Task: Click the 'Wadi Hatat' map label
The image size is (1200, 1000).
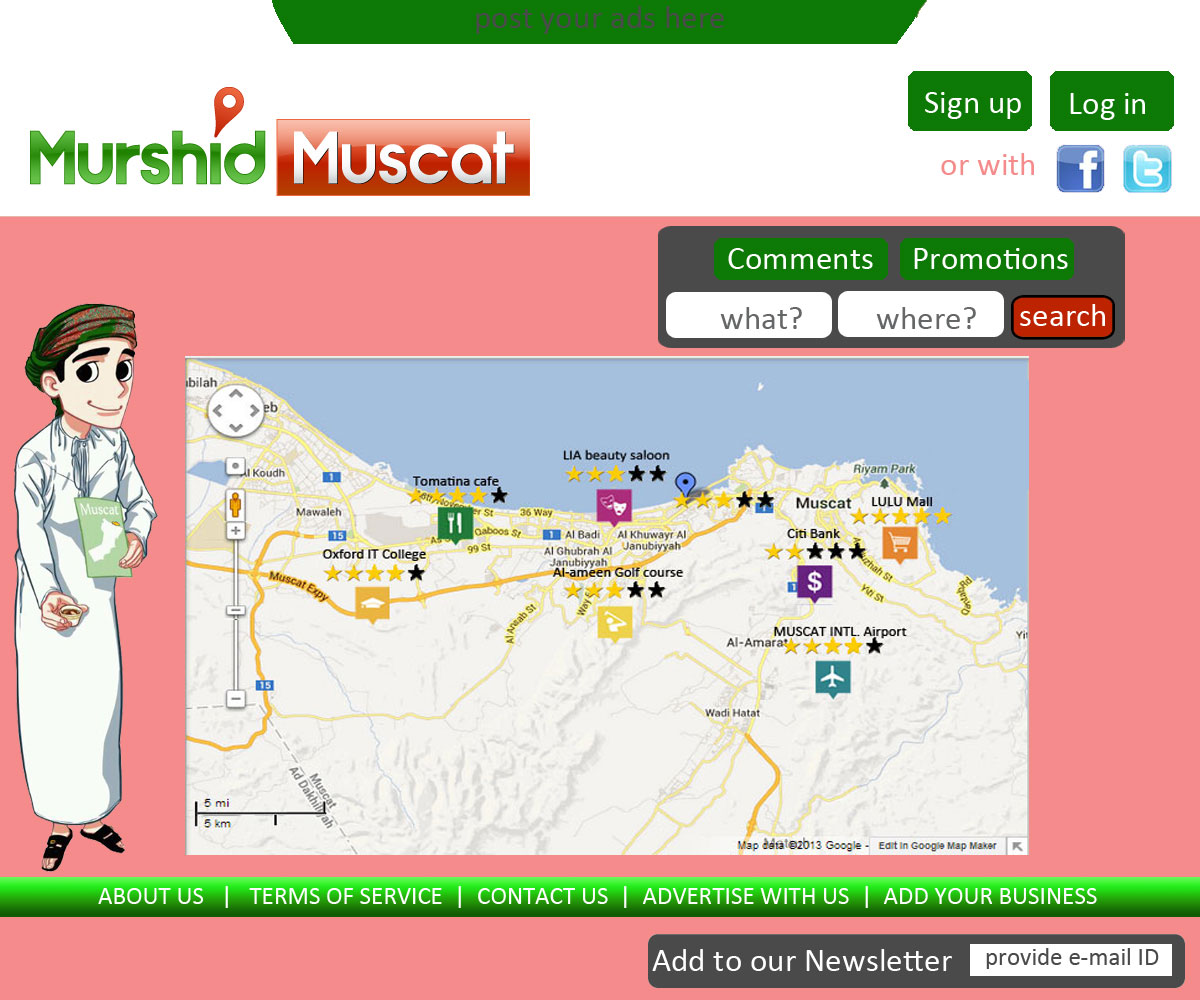Action: [733, 713]
